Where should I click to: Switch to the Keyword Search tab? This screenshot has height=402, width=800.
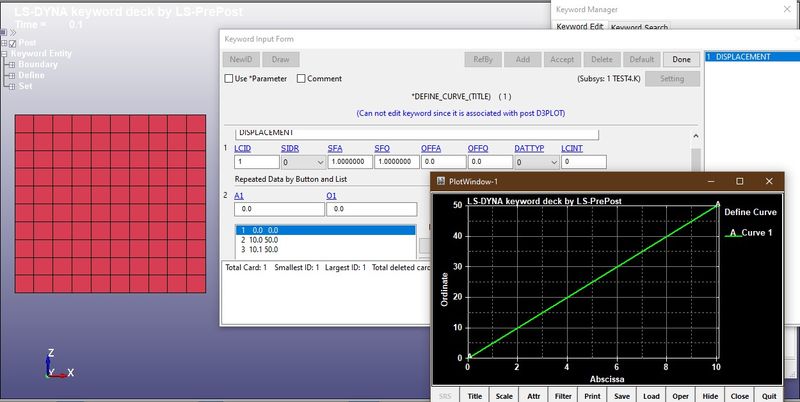[x=639, y=27]
